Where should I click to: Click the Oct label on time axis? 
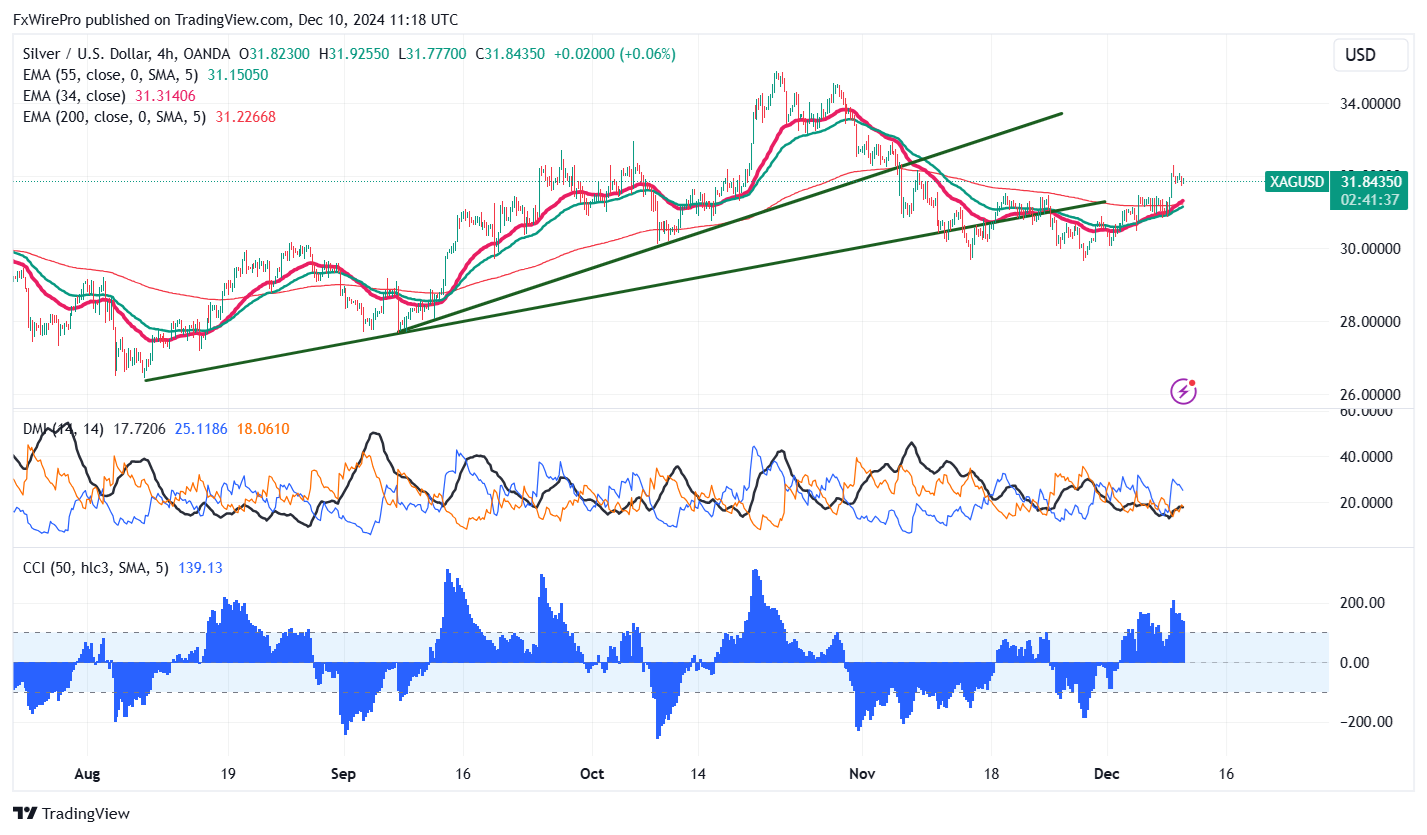point(592,774)
